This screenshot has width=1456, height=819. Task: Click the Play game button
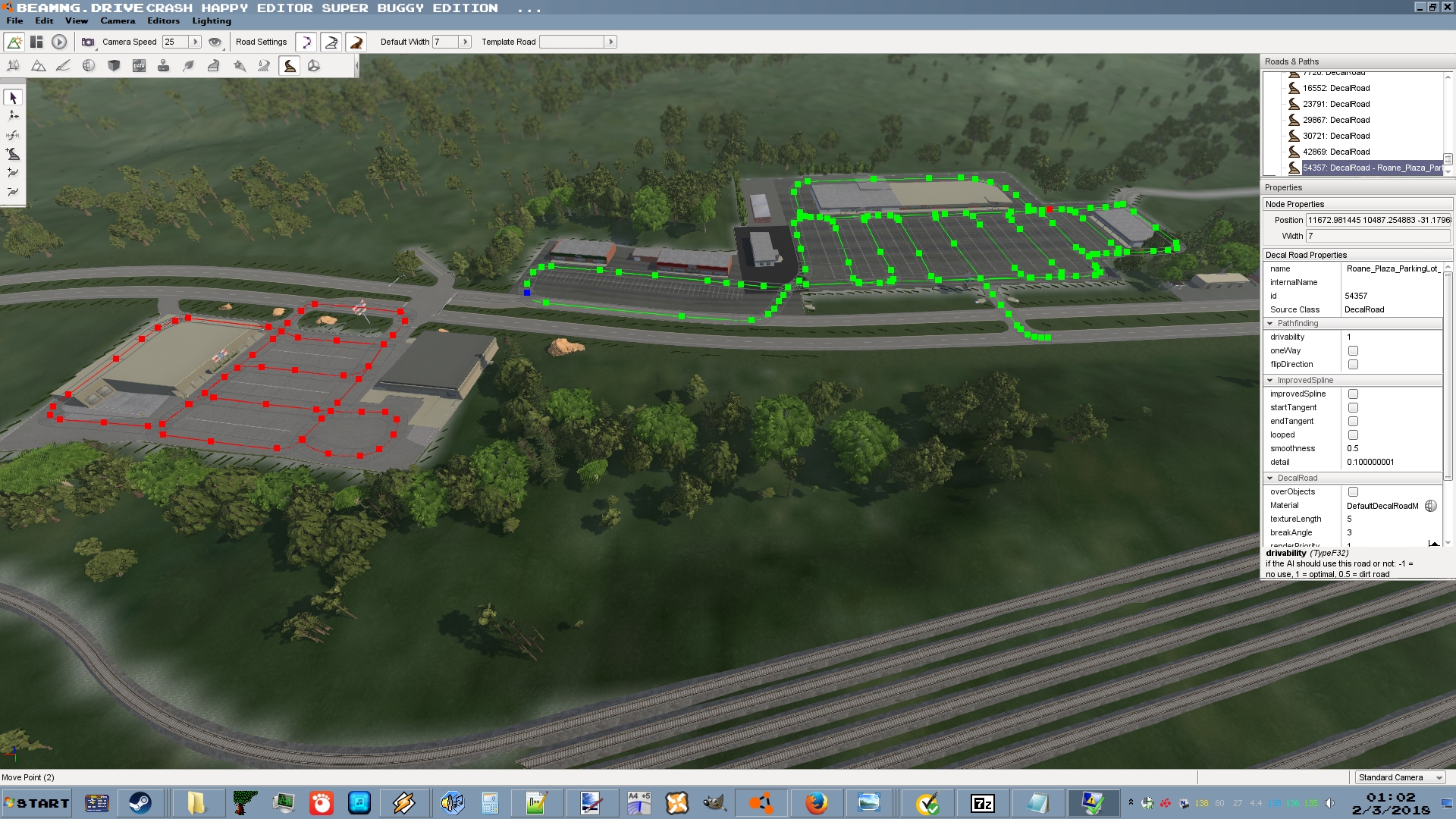59,42
